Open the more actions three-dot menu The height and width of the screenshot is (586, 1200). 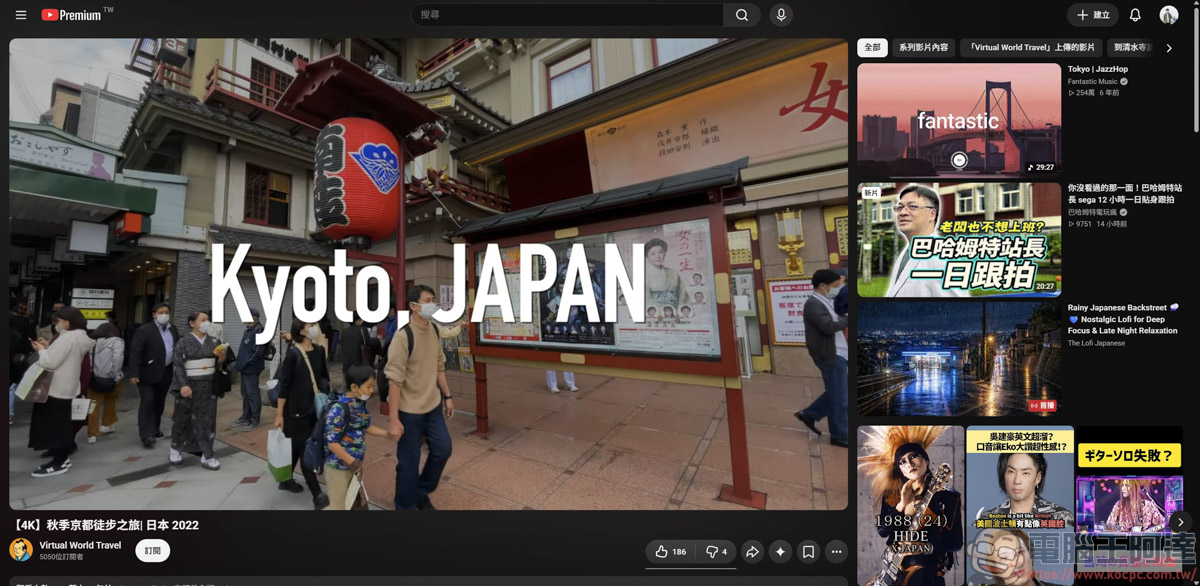pyautogui.click(x=836, y=552)
